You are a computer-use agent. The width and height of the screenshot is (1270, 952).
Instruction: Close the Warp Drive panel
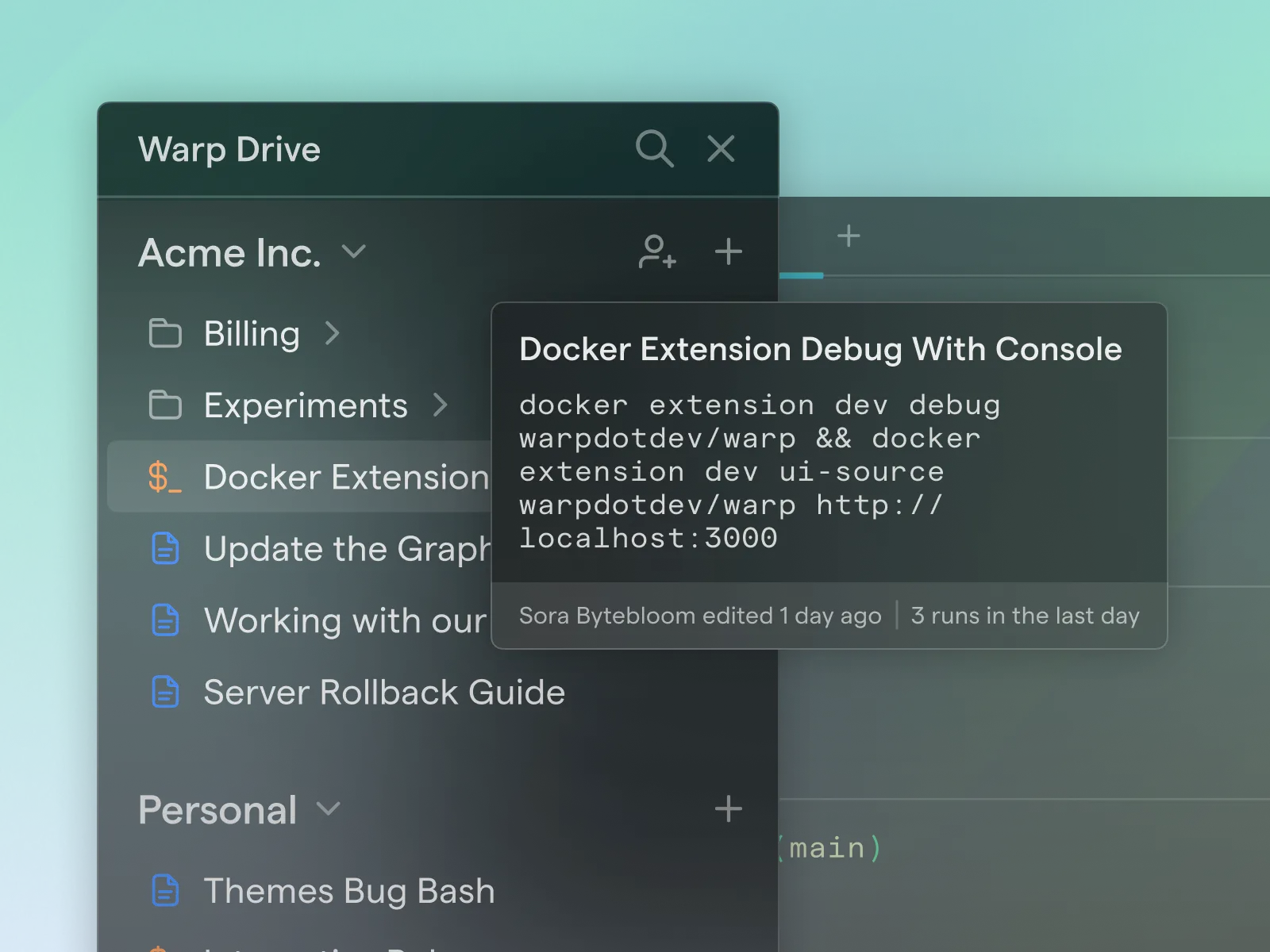[719, 148]
